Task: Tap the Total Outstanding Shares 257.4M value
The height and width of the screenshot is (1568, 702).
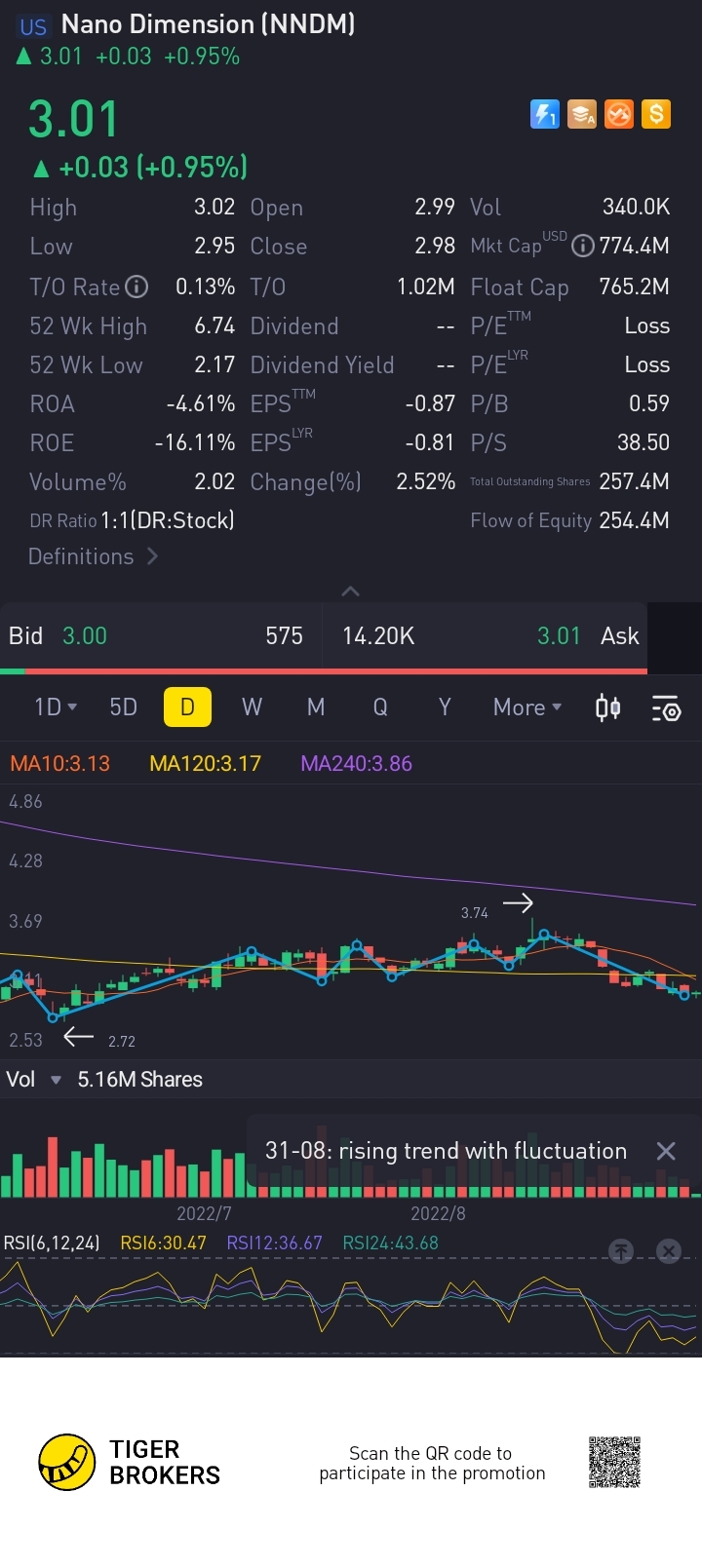Action: click(x=634, y=482)
